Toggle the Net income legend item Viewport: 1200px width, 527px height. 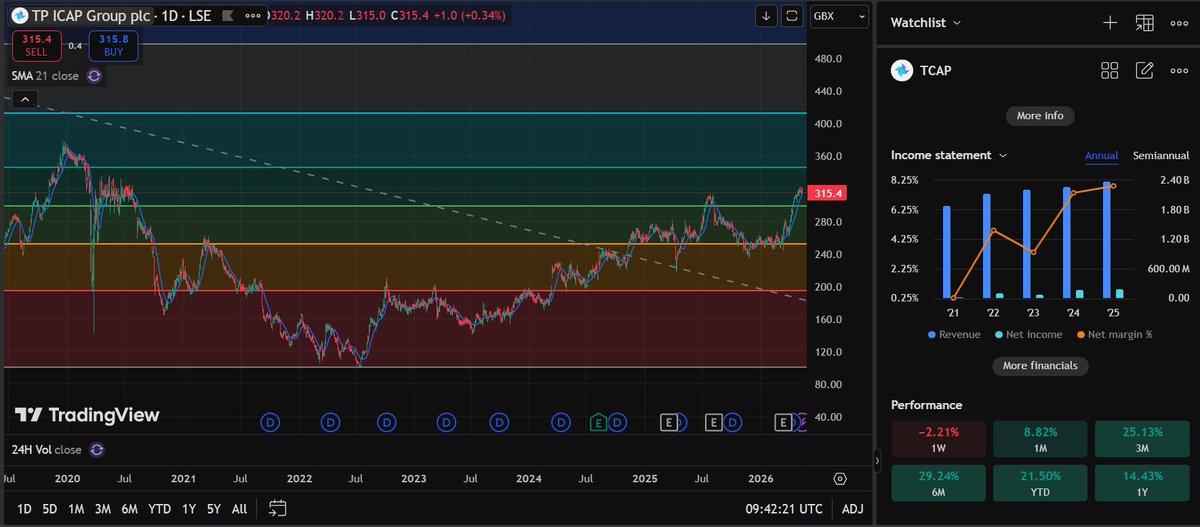[x=1030, y=334]
